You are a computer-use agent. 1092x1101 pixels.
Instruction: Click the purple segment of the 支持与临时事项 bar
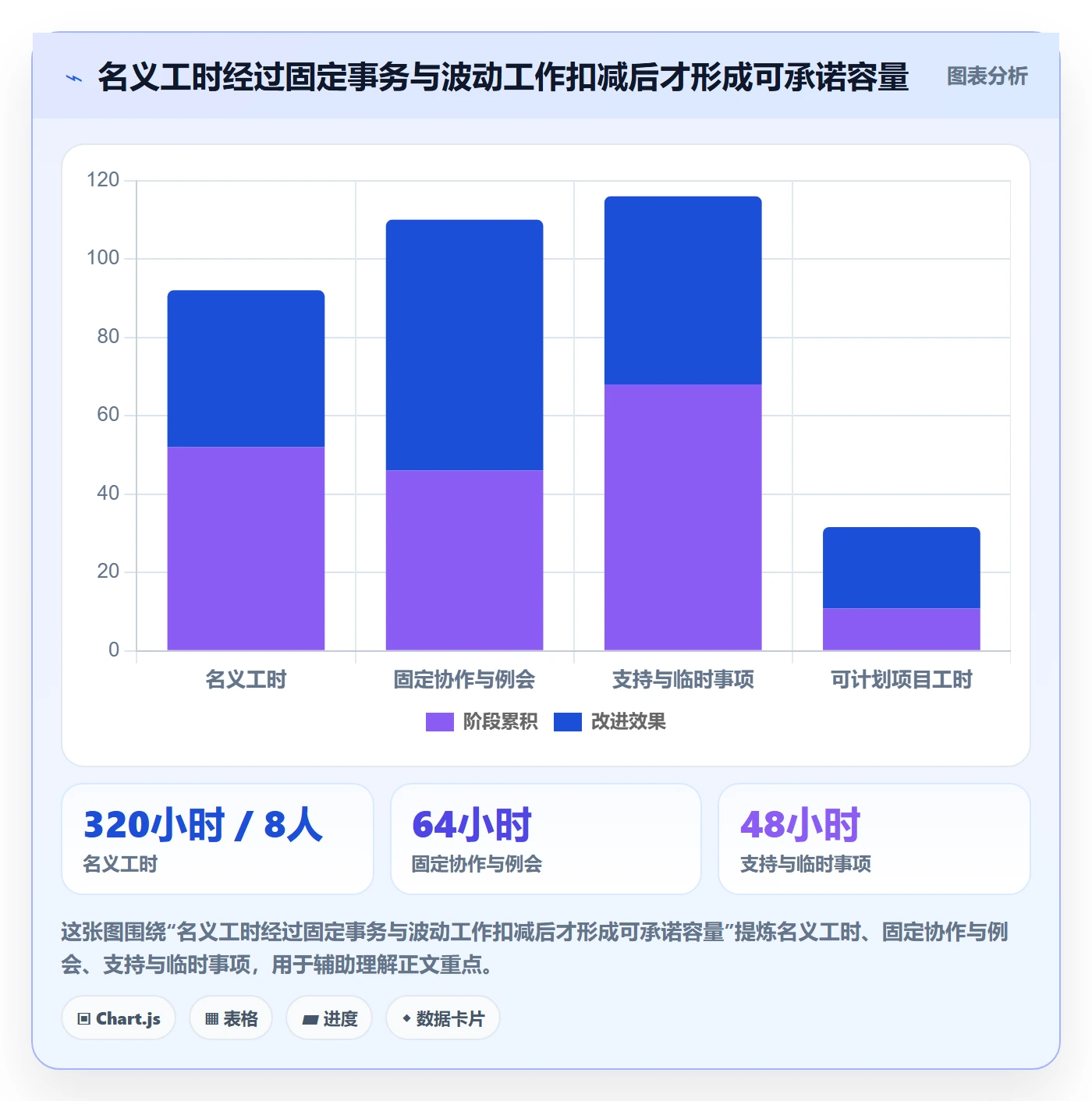pyautogui.click(x=682, y=517)
